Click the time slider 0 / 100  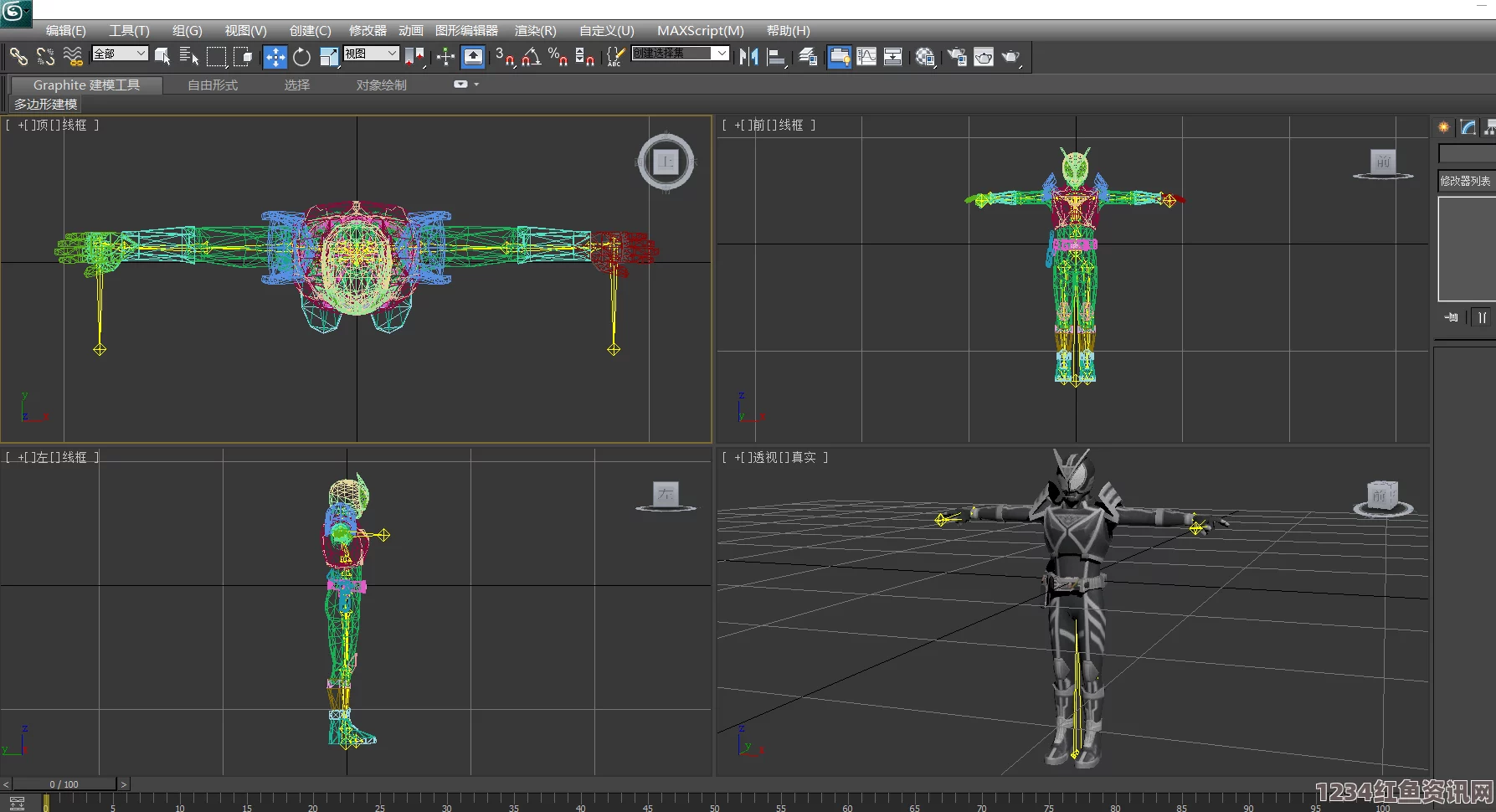click(64, 784)
